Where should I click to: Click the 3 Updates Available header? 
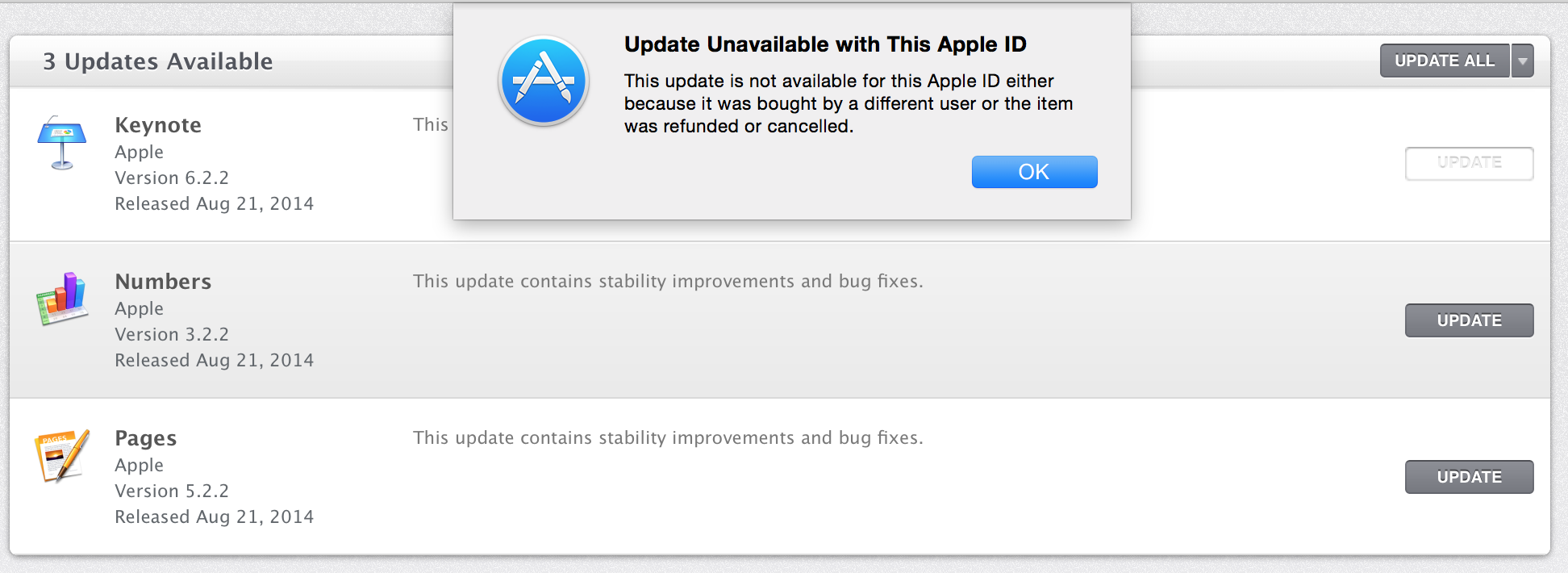[158, 61]
